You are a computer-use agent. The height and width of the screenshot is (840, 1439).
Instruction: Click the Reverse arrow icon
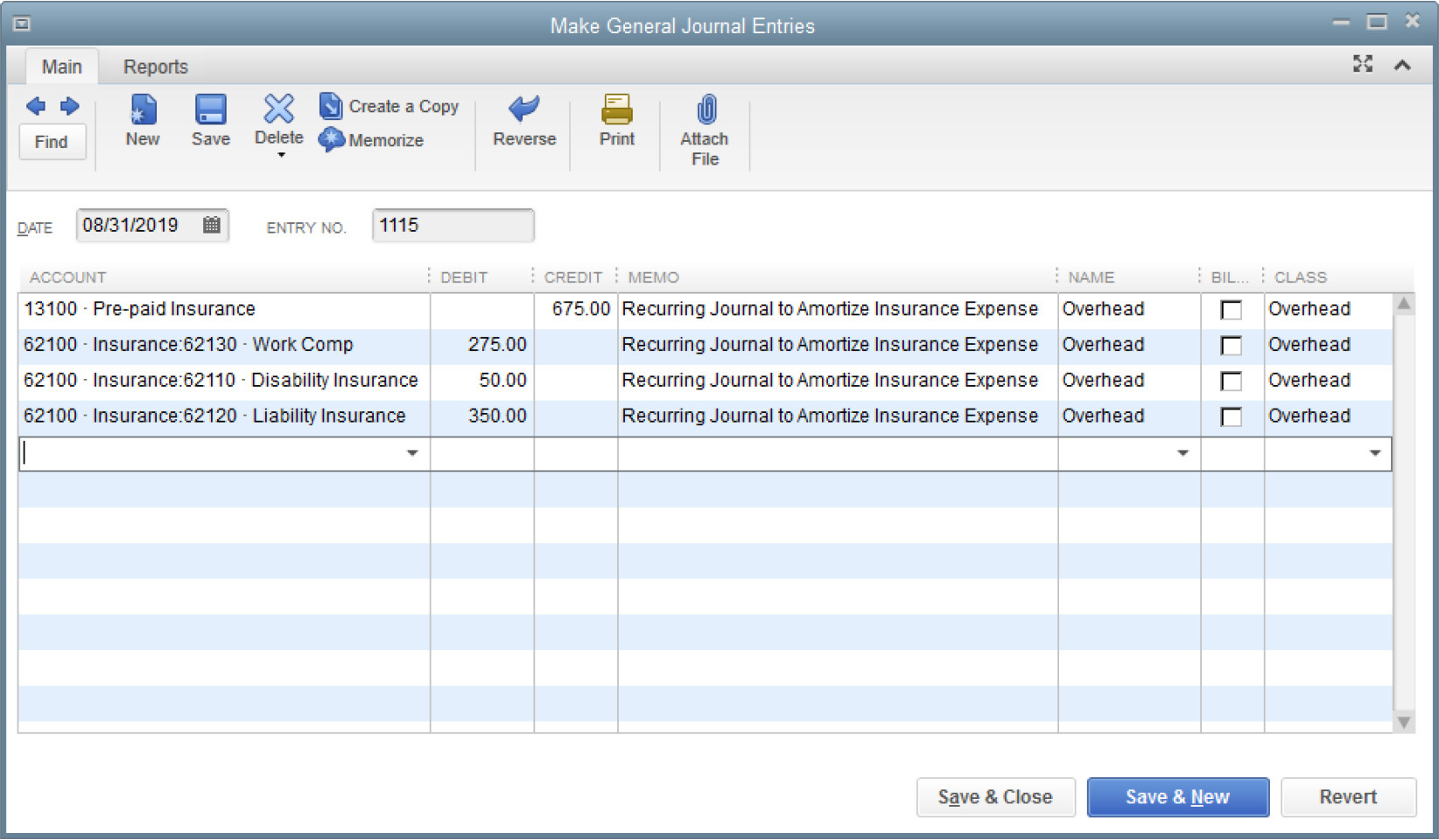[524, 109]
